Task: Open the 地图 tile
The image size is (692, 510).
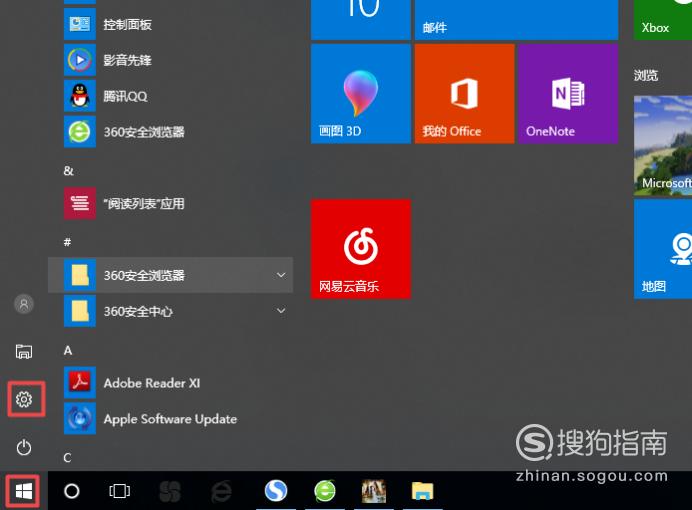Action: pos(663,249)
